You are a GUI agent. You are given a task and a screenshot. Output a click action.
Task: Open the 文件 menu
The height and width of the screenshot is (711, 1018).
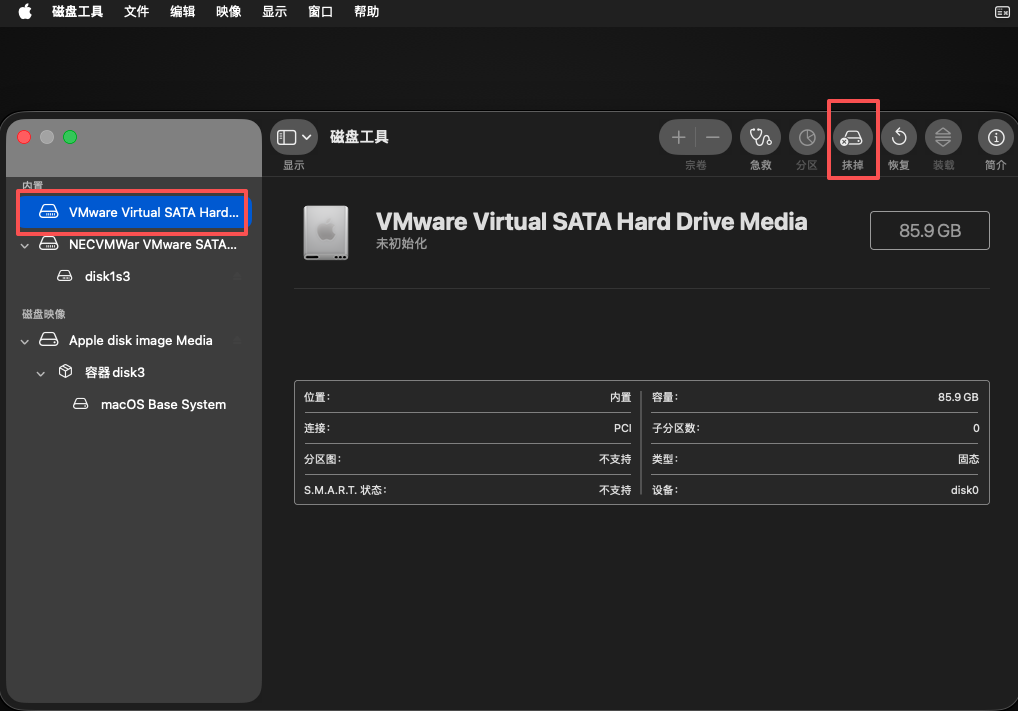coord(136,11)
